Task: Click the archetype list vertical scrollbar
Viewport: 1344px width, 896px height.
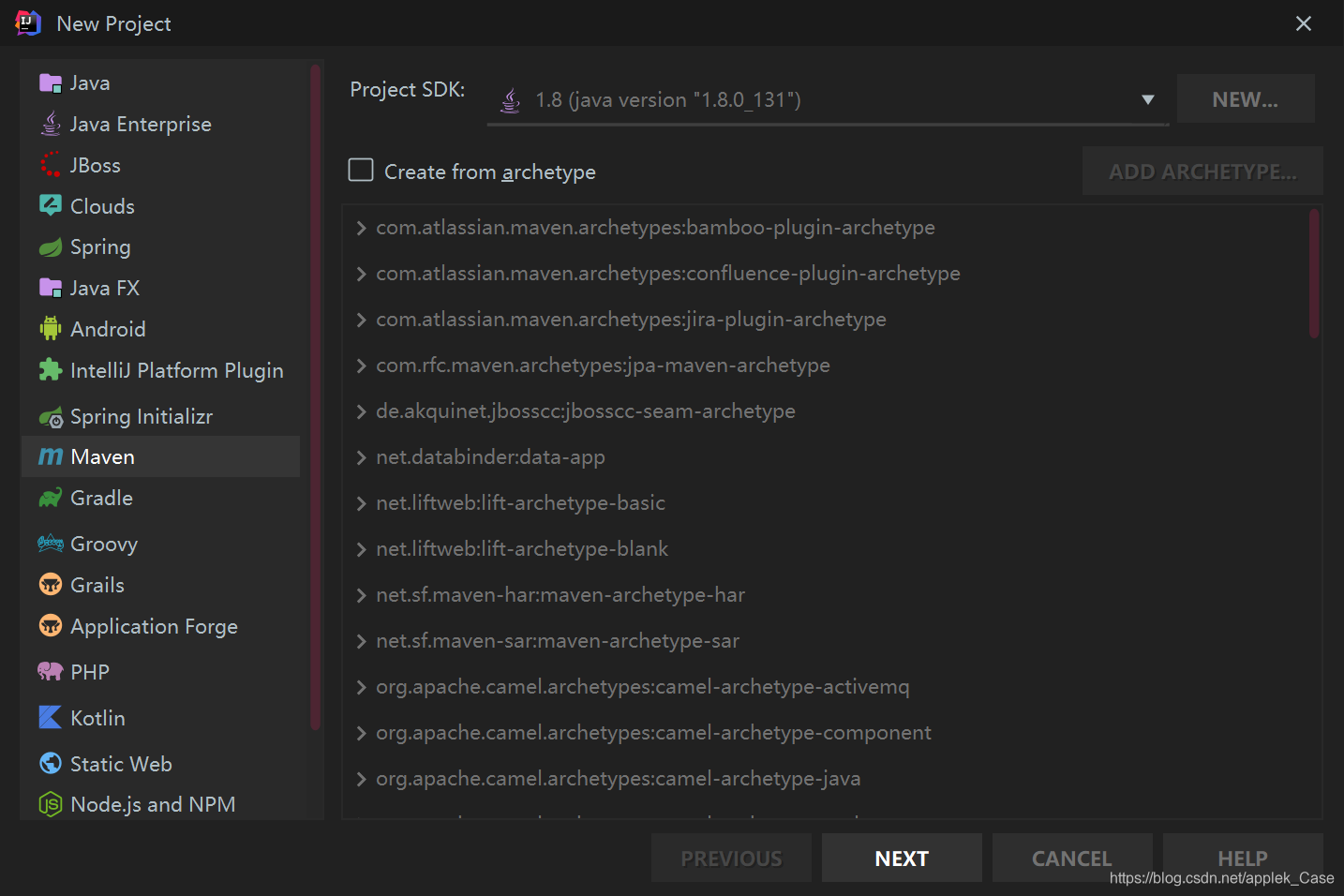Action: pyautogui.click(x=1314, y=273)
